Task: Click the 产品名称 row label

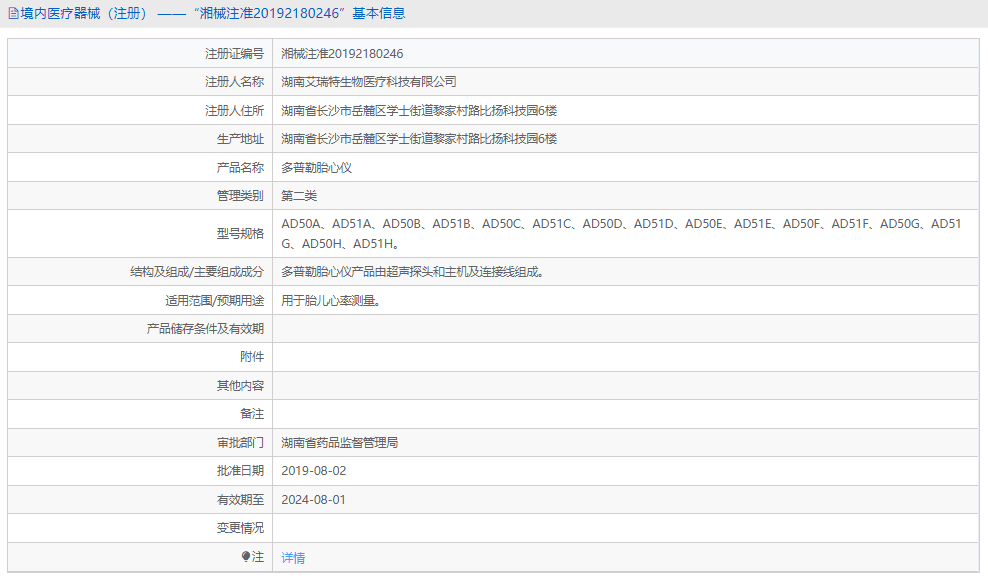Action: (240, 168)
